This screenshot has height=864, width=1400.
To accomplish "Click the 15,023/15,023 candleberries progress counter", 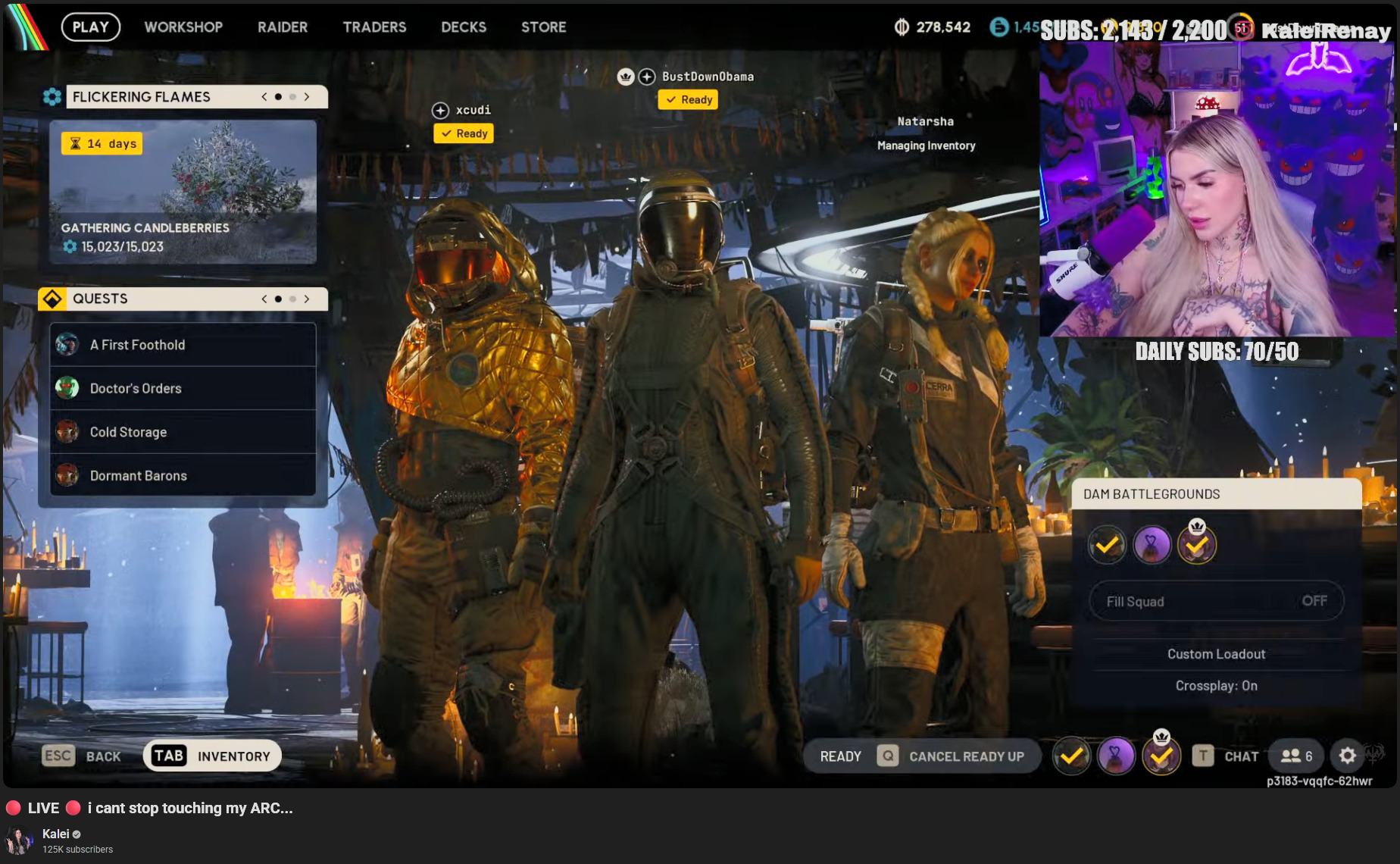I will [114, 247].
